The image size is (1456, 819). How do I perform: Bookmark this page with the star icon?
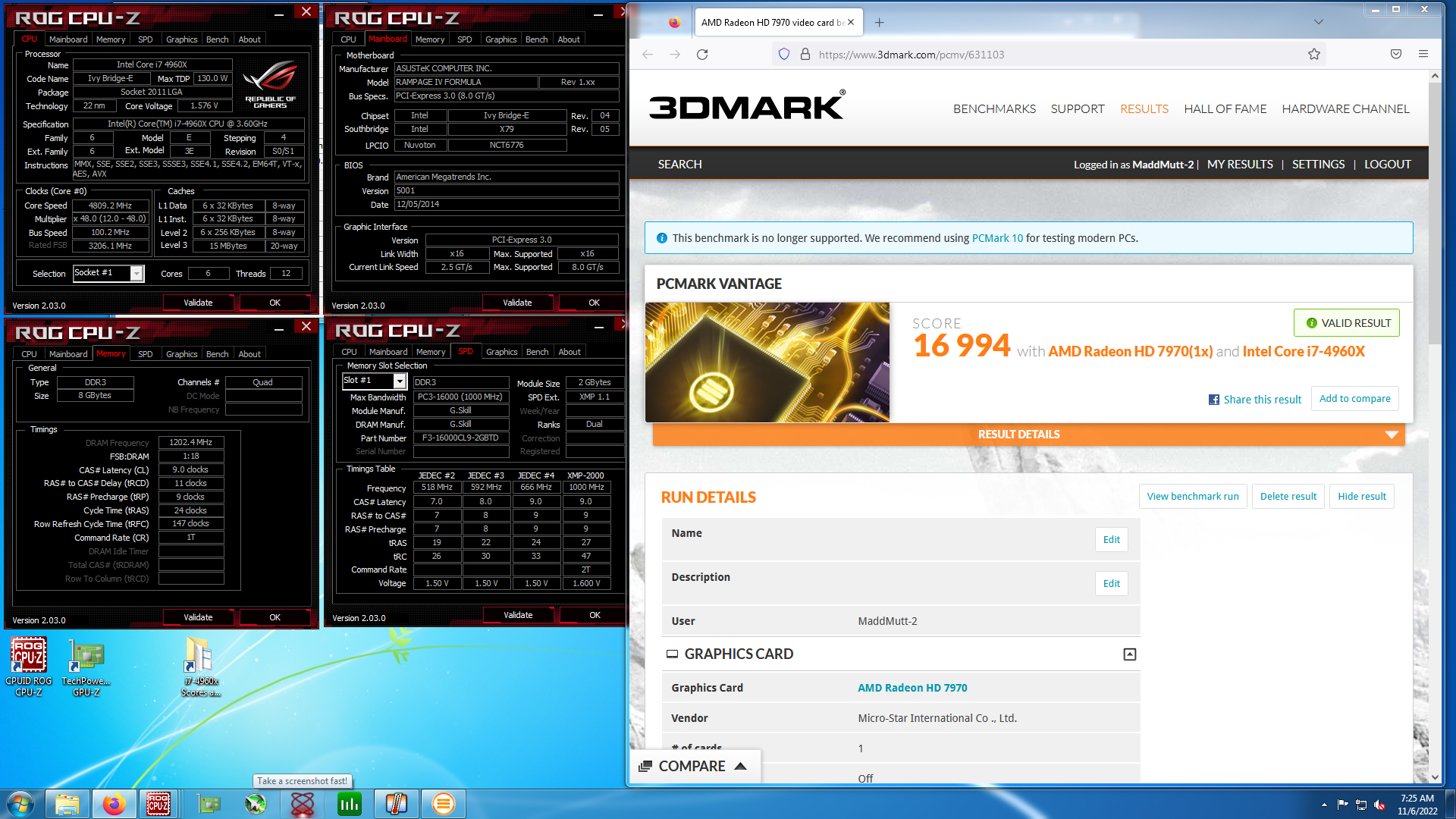[1314, 55]
